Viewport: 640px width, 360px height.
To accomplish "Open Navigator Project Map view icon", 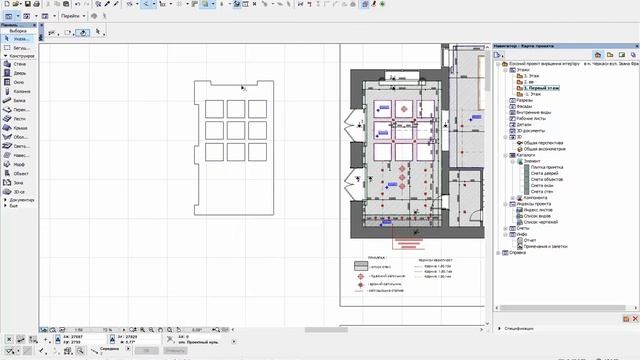I will [598, 55].
